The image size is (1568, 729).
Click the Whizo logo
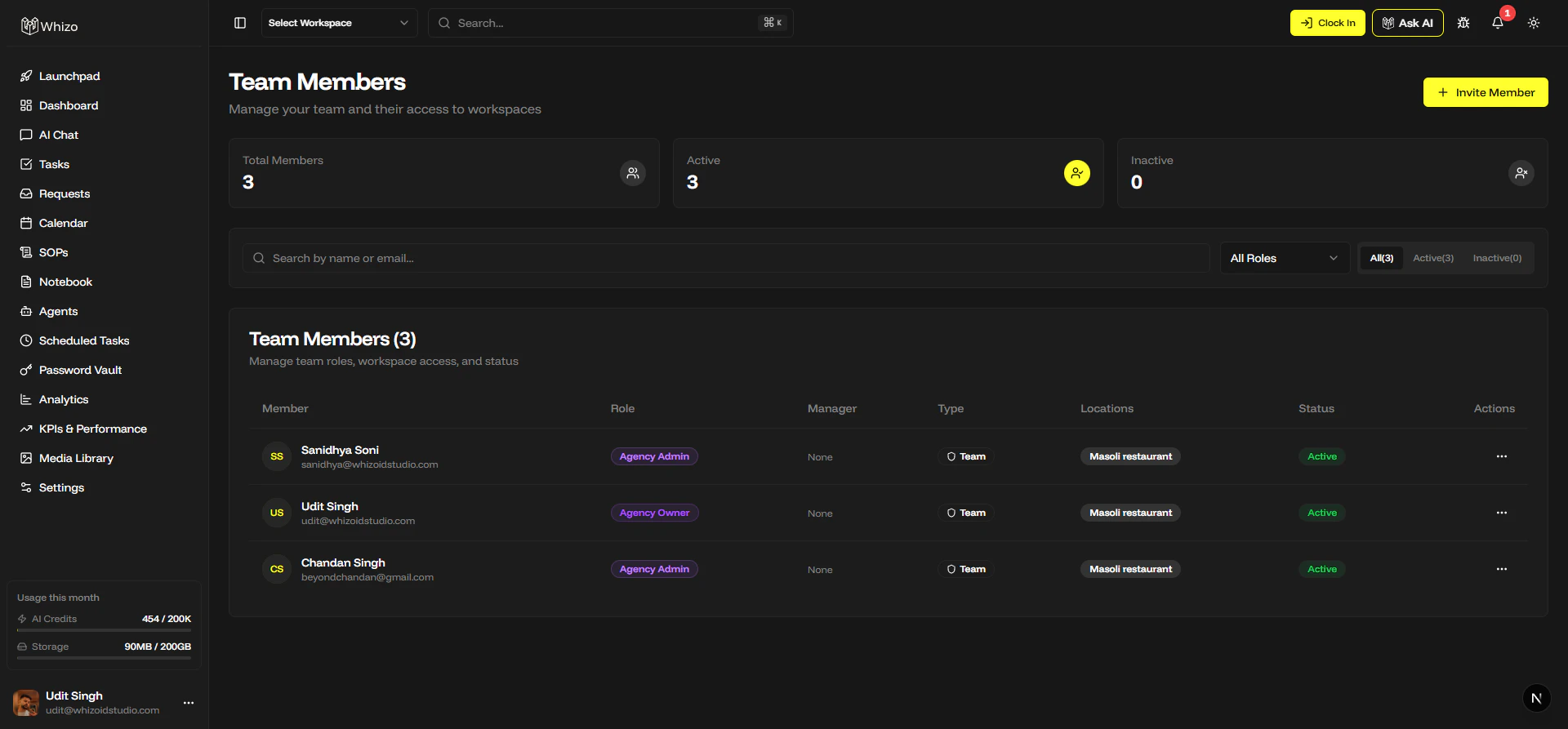50,26
